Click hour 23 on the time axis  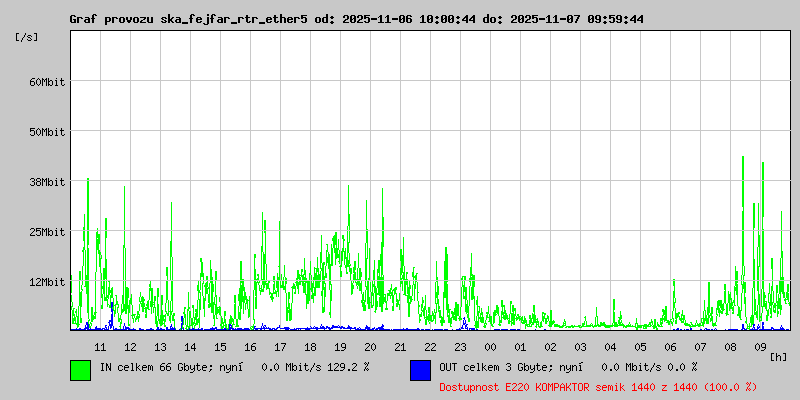(460, 346)
